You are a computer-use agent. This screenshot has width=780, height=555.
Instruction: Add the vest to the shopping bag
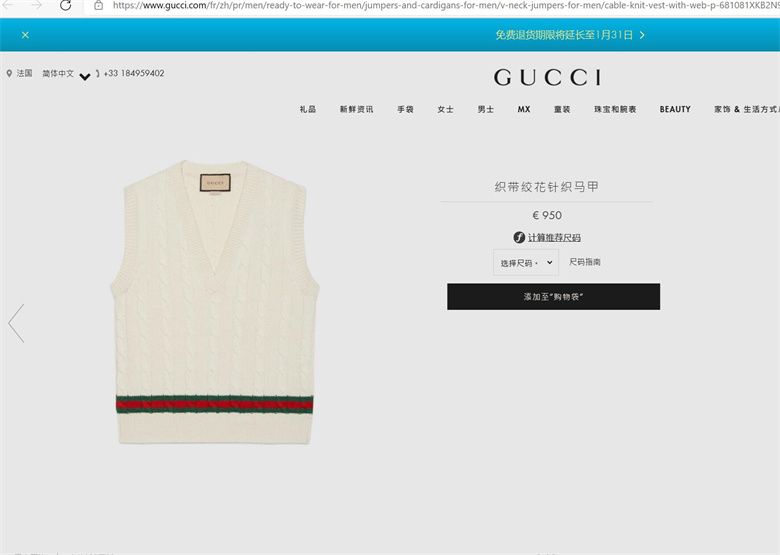pos(554,297)
